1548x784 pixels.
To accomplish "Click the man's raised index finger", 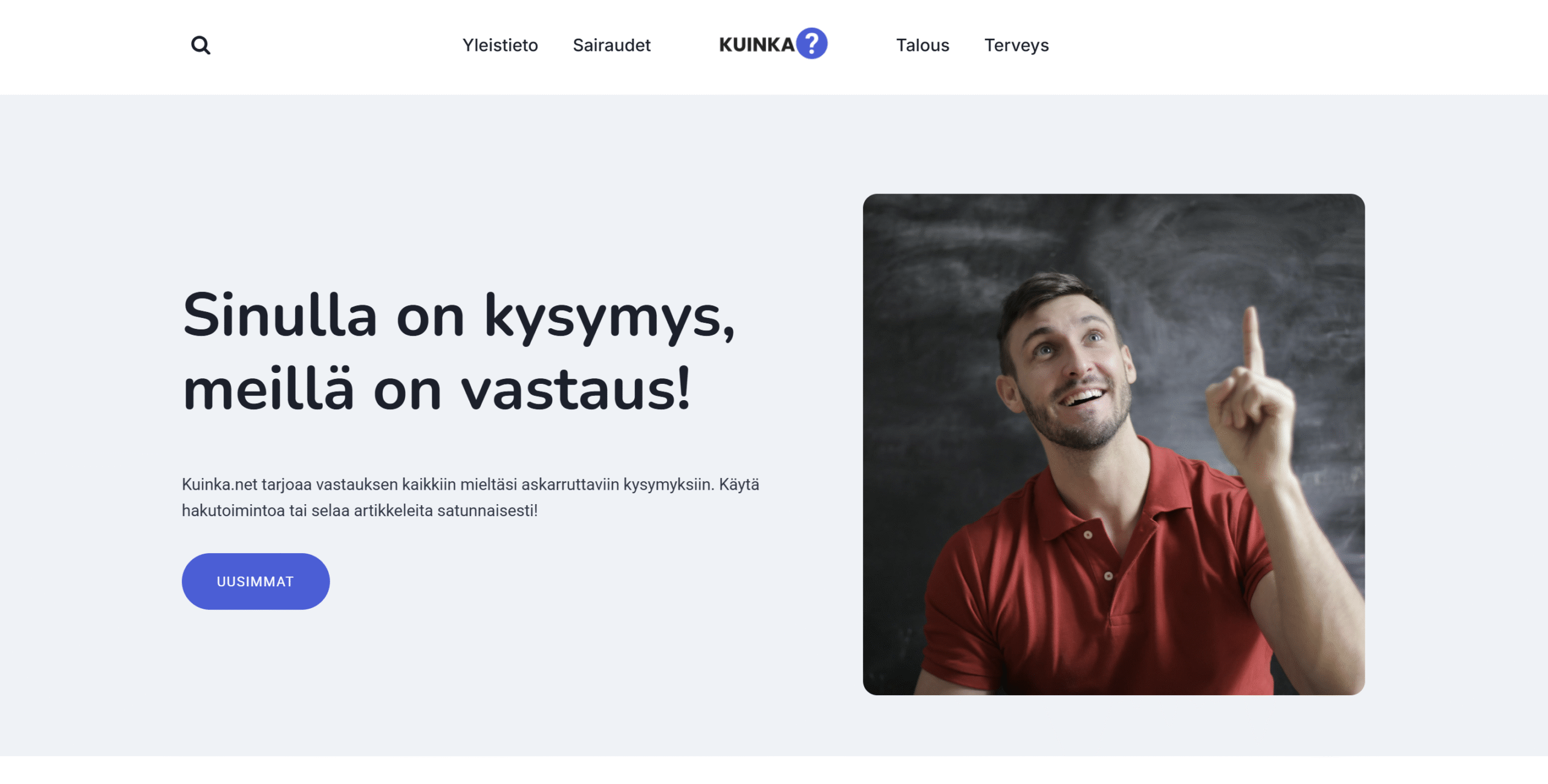I will point(1254,342).
